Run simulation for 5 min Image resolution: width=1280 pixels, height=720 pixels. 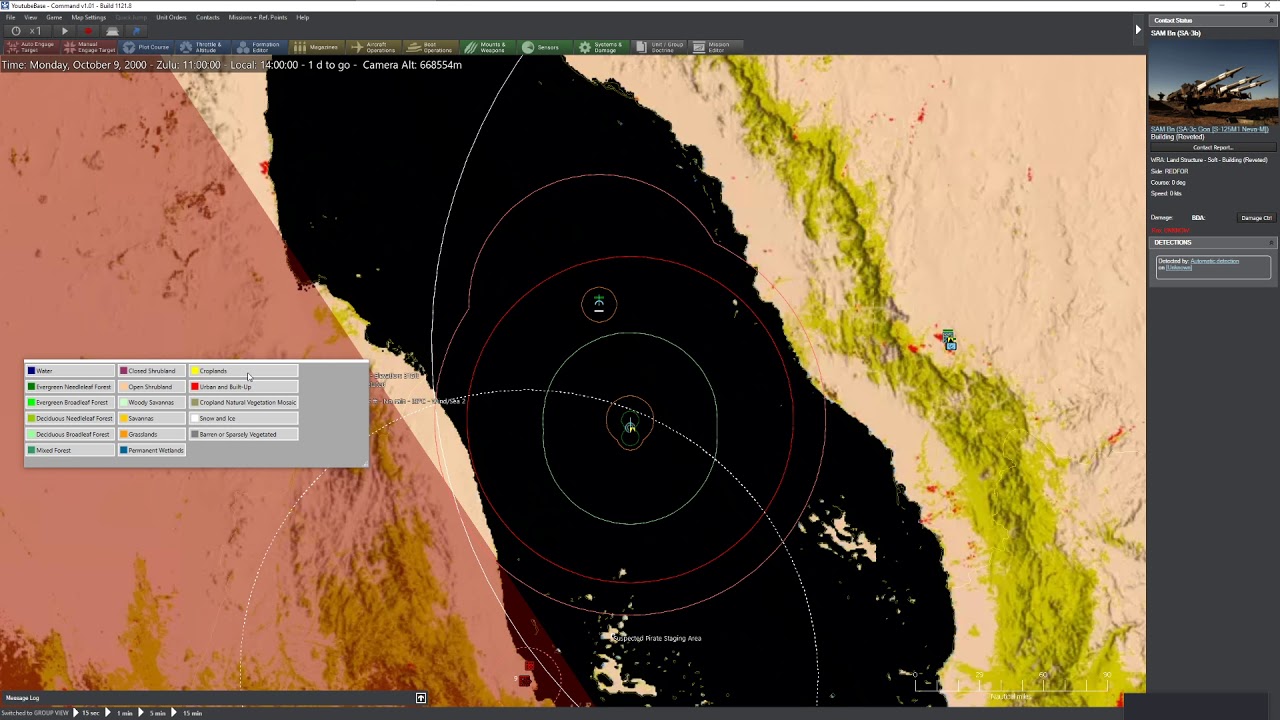click(x=152, y=713)
